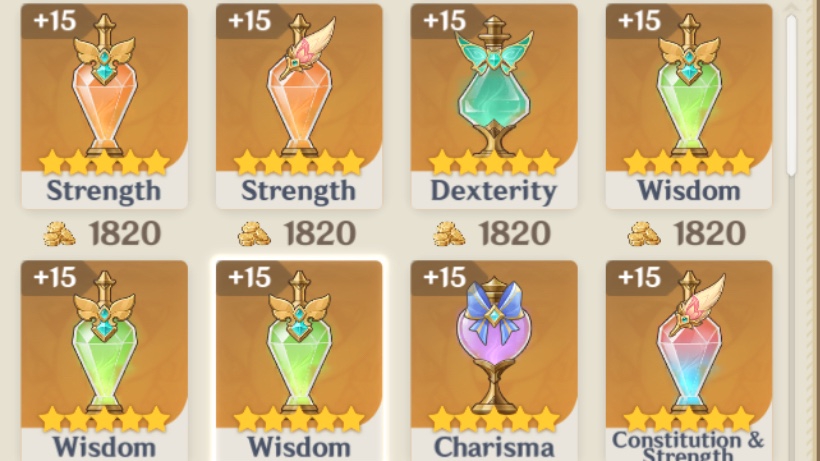Click the Dexterity item name label
Image resolution: width=820 pixels, height=461 pixels.
(494, 191)
